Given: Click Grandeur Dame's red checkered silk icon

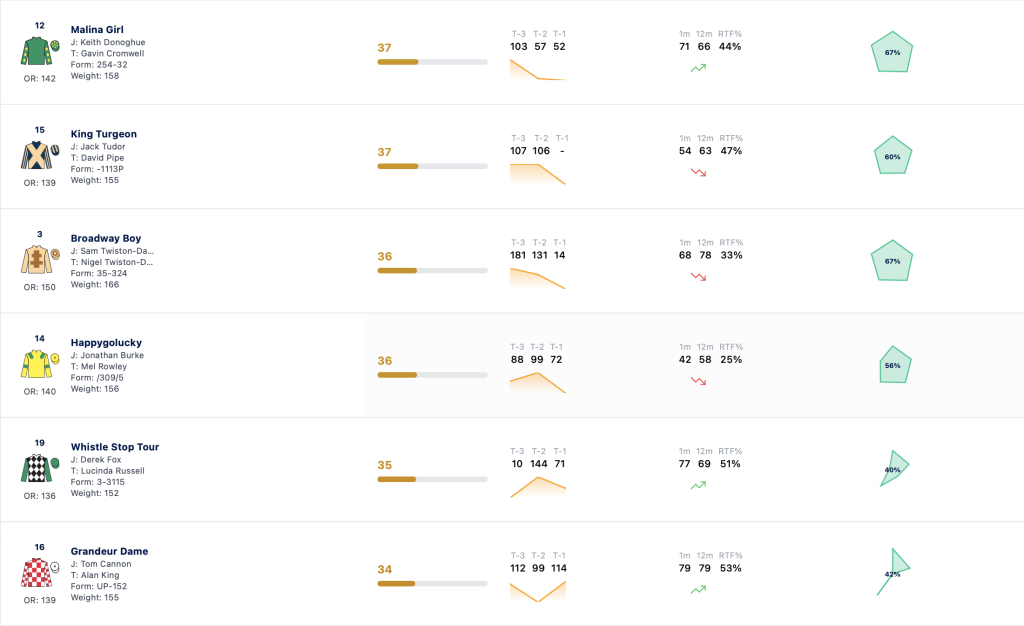Looking at the screenshot, I should click(x=40, y=573).
